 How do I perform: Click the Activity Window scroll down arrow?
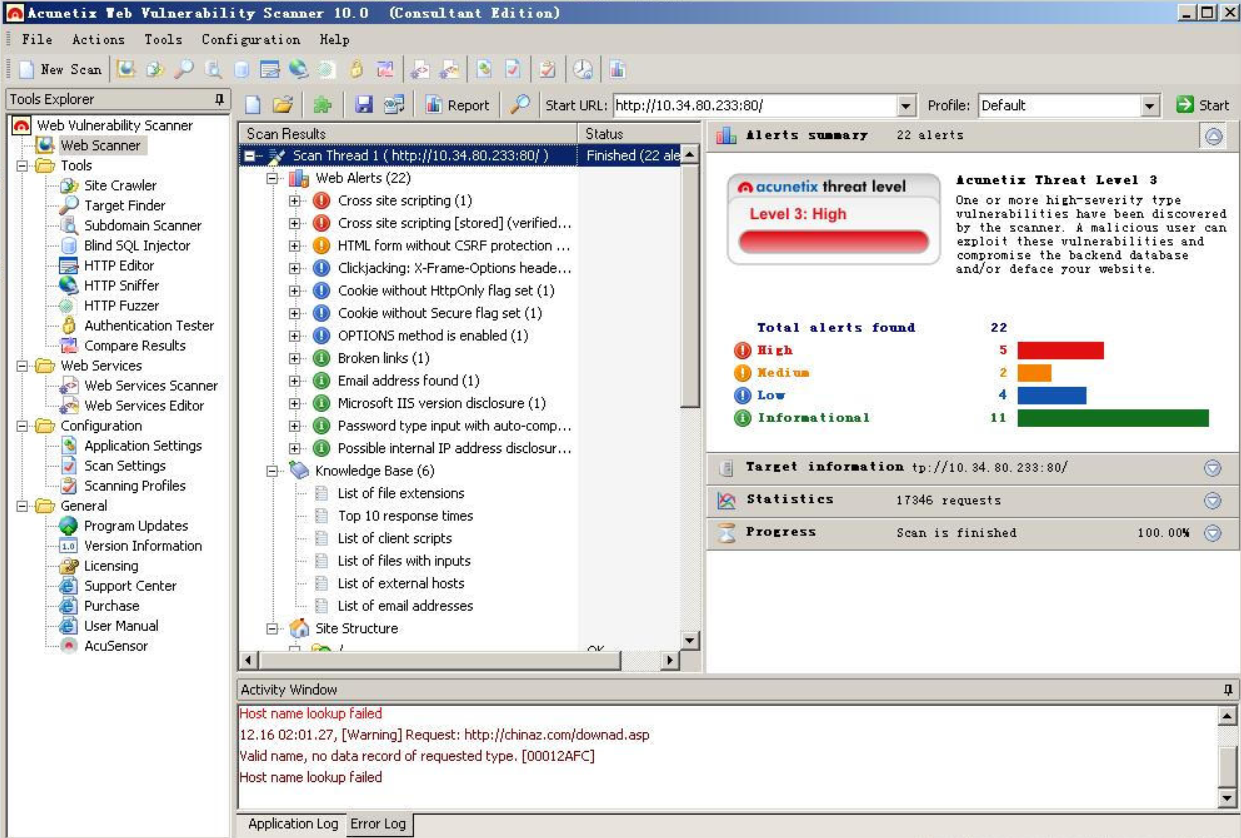click(x=1227, y=798)
